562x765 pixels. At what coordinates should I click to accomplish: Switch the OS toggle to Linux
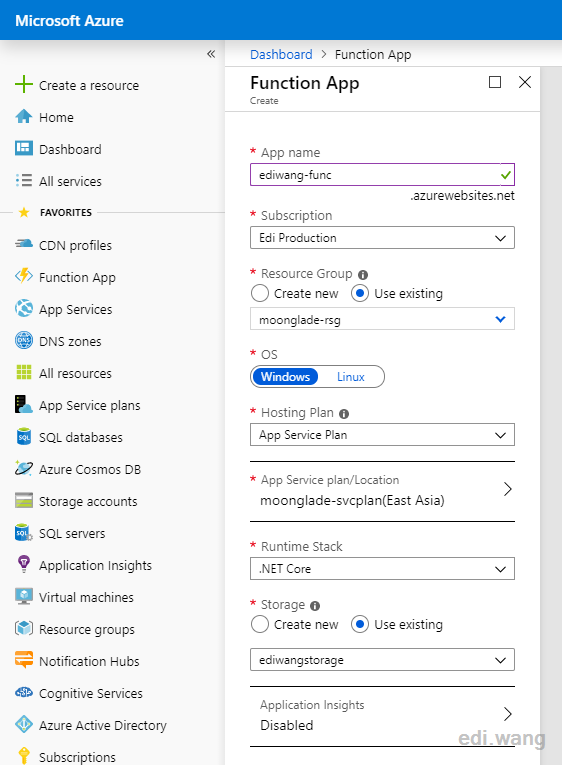coord(350,377)
